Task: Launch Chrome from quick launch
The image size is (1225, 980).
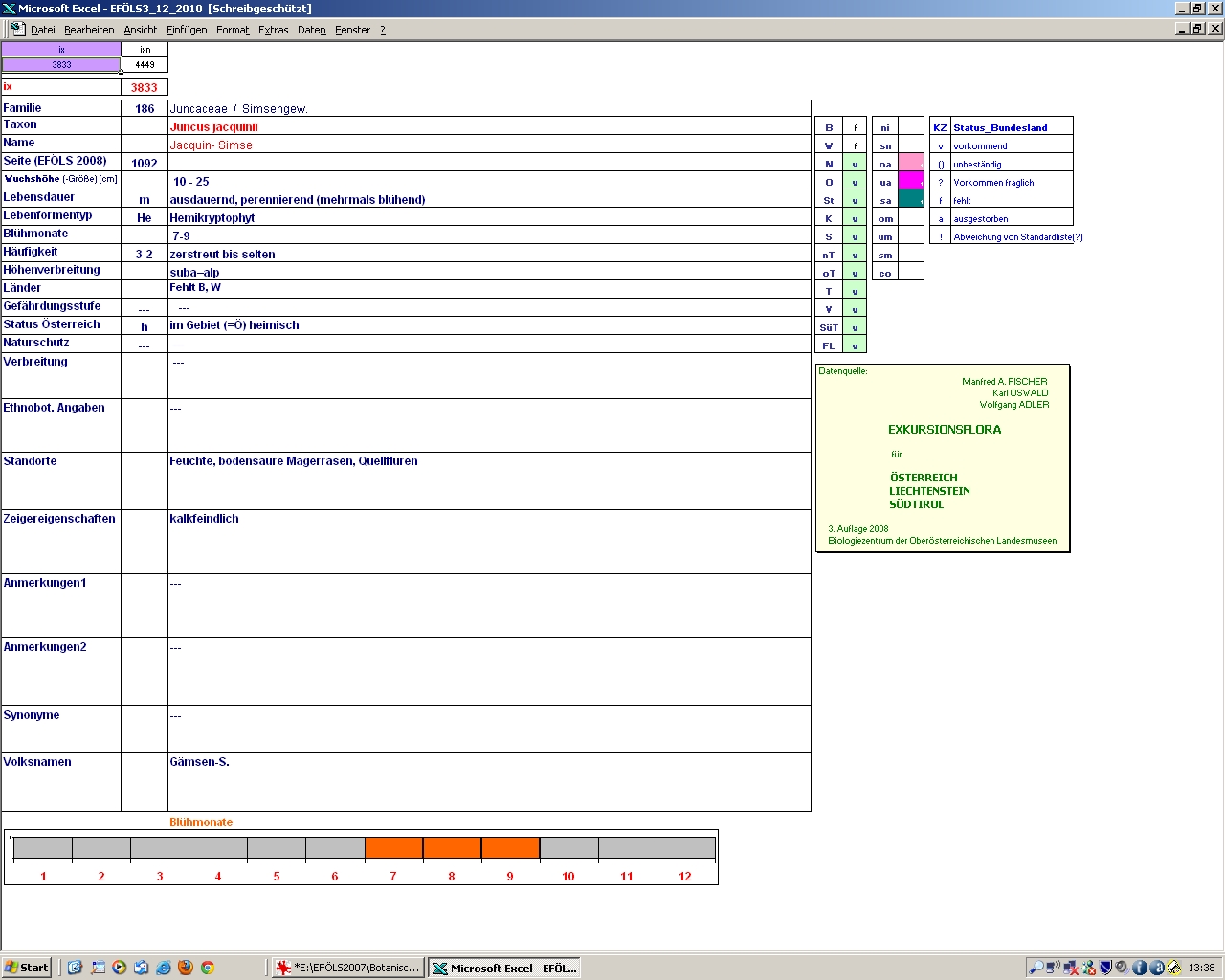Action: pos(208,968)
